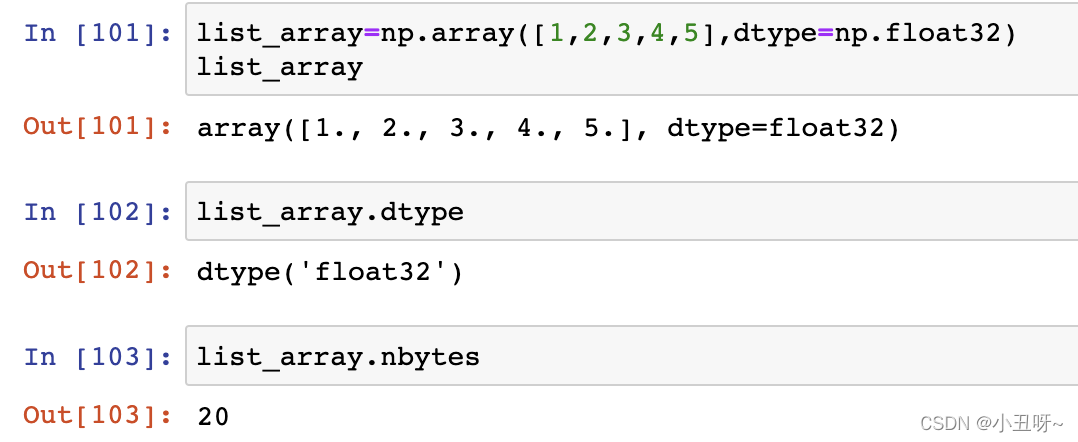Click the output value 20

[x=213, y=417]
